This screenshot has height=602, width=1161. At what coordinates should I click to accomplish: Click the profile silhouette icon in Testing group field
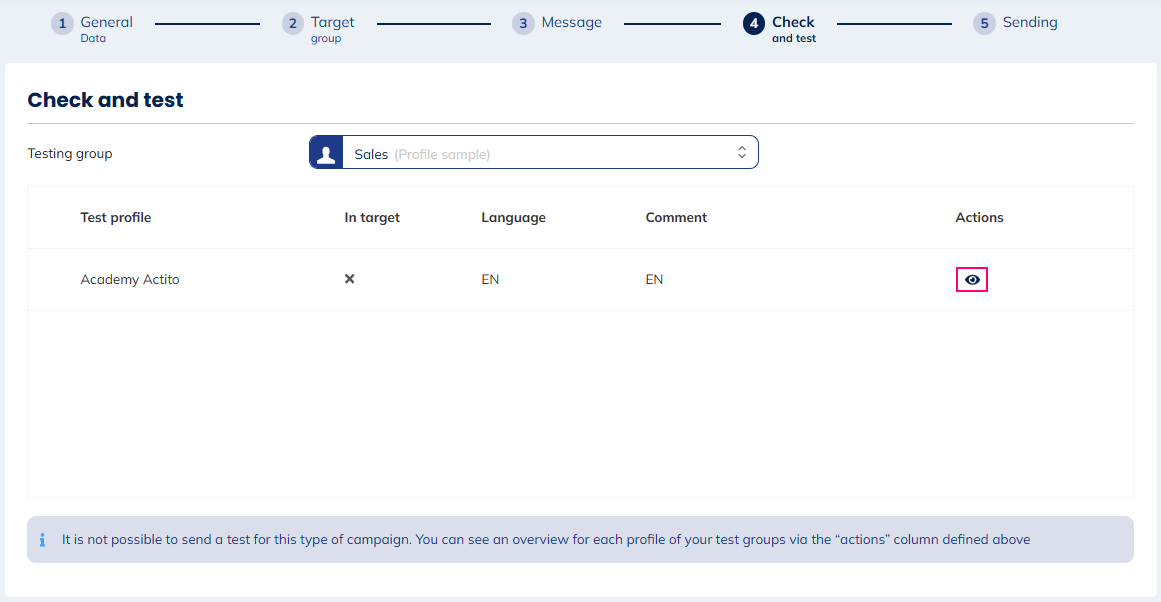(326, 153)
